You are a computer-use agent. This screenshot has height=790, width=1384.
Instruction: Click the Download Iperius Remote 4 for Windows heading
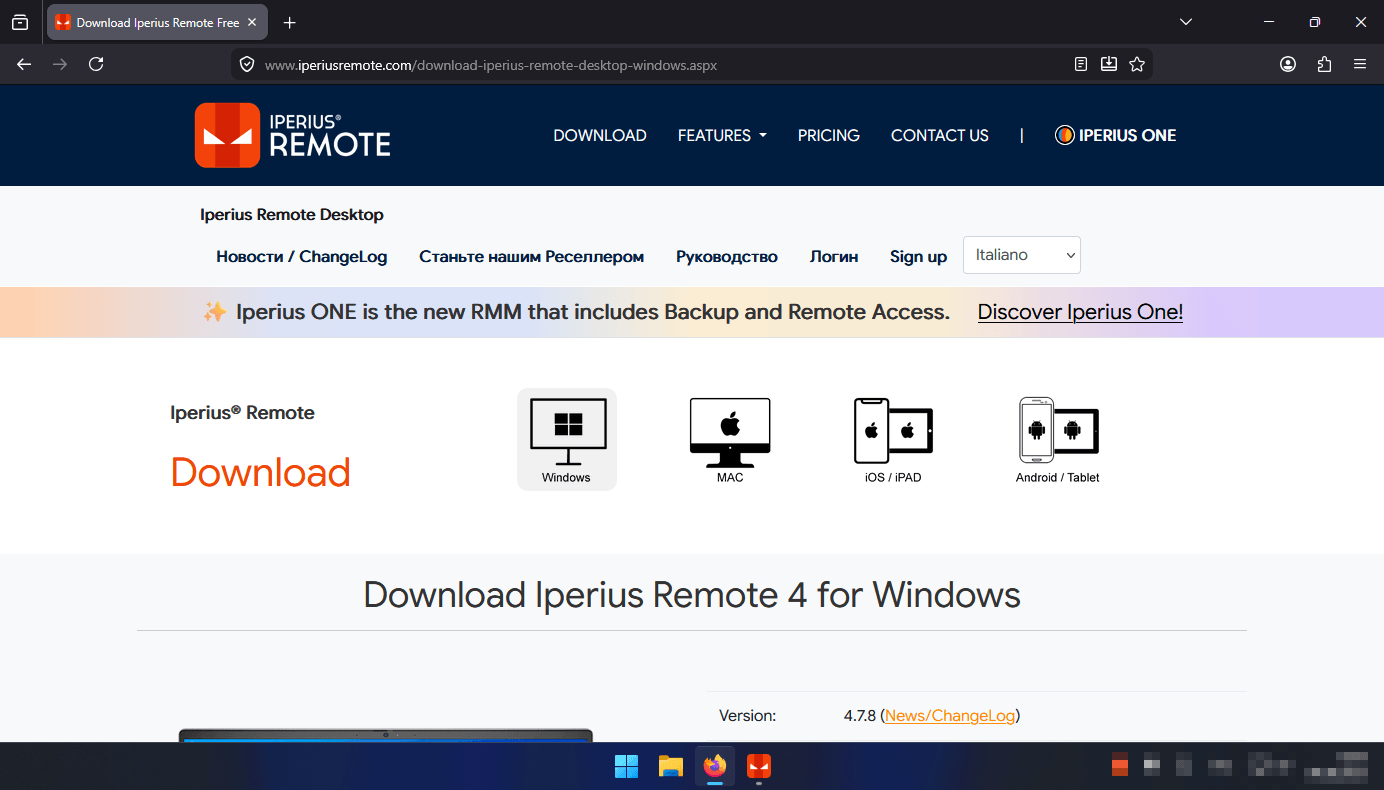692,595
